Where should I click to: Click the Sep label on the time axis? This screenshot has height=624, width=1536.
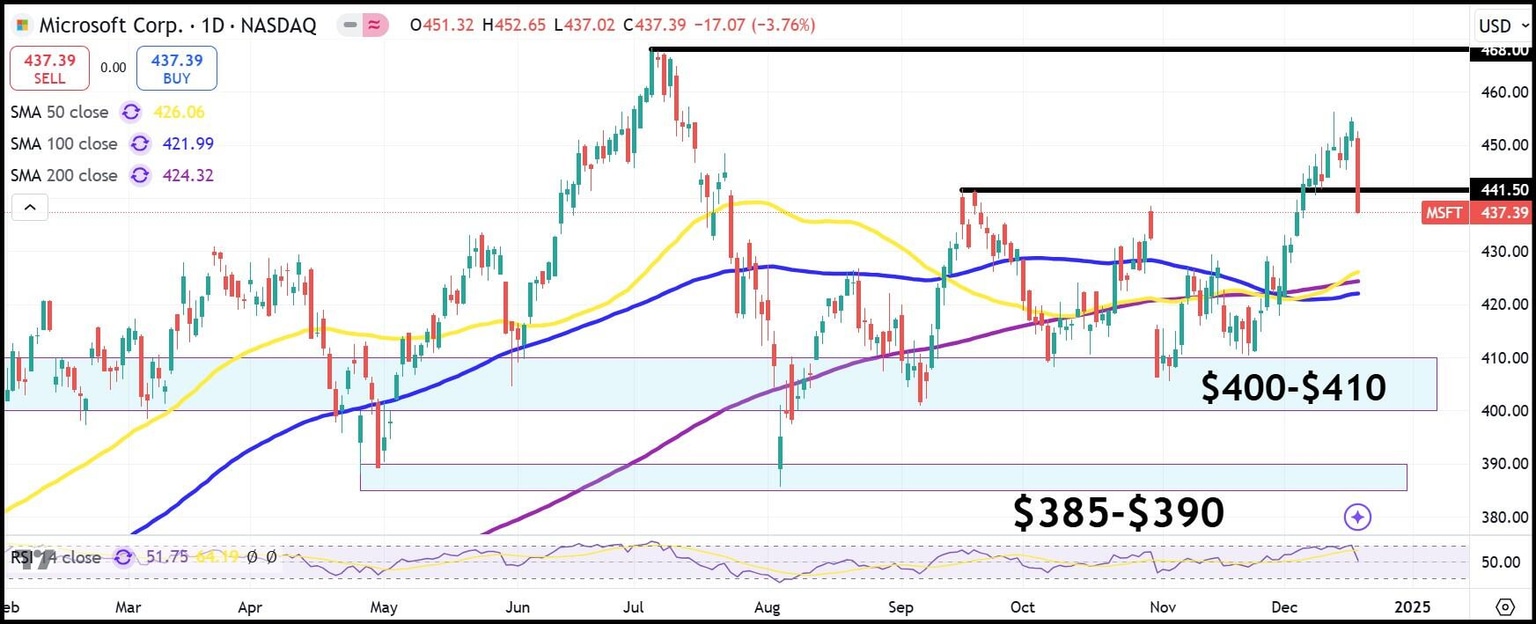tap(902, 607)
